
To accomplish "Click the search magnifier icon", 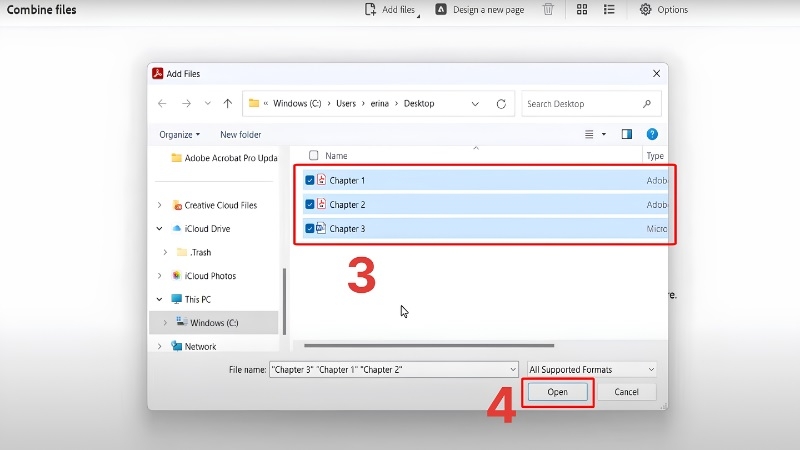I will tap(647, 104).
